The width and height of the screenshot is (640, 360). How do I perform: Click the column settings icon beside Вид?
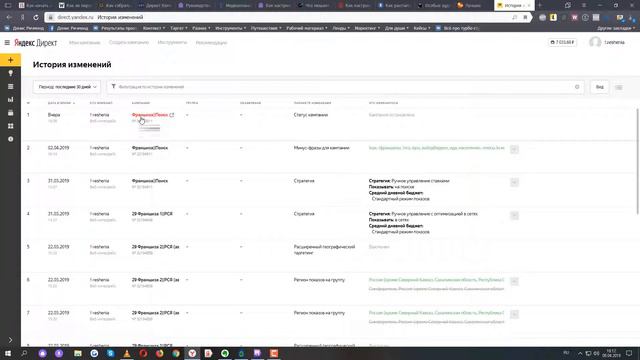619,87
